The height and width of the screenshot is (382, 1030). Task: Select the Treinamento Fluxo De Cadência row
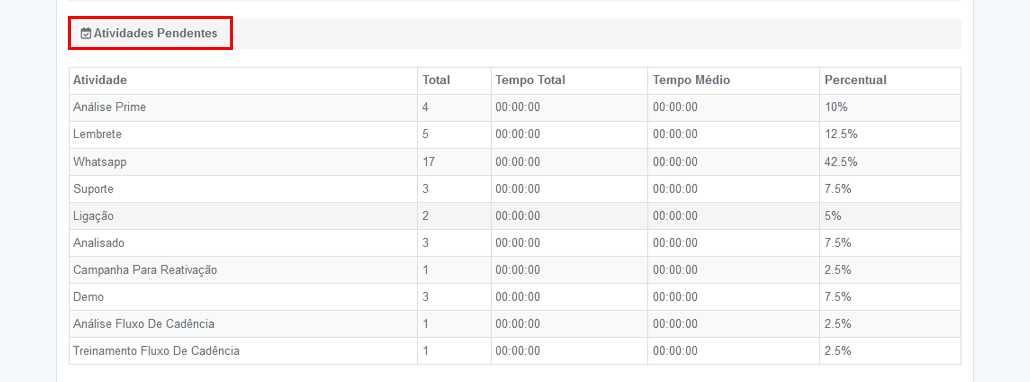coord(515,351)
